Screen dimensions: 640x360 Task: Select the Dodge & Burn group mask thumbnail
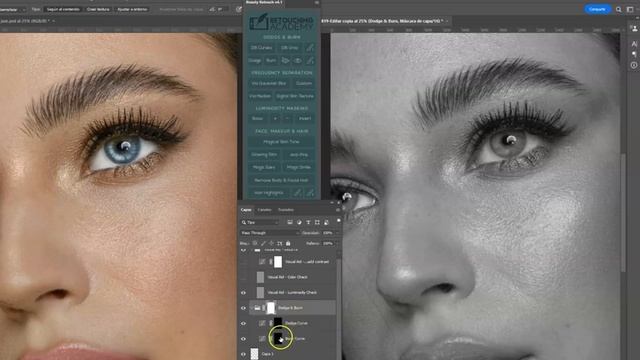pos(271,308)
